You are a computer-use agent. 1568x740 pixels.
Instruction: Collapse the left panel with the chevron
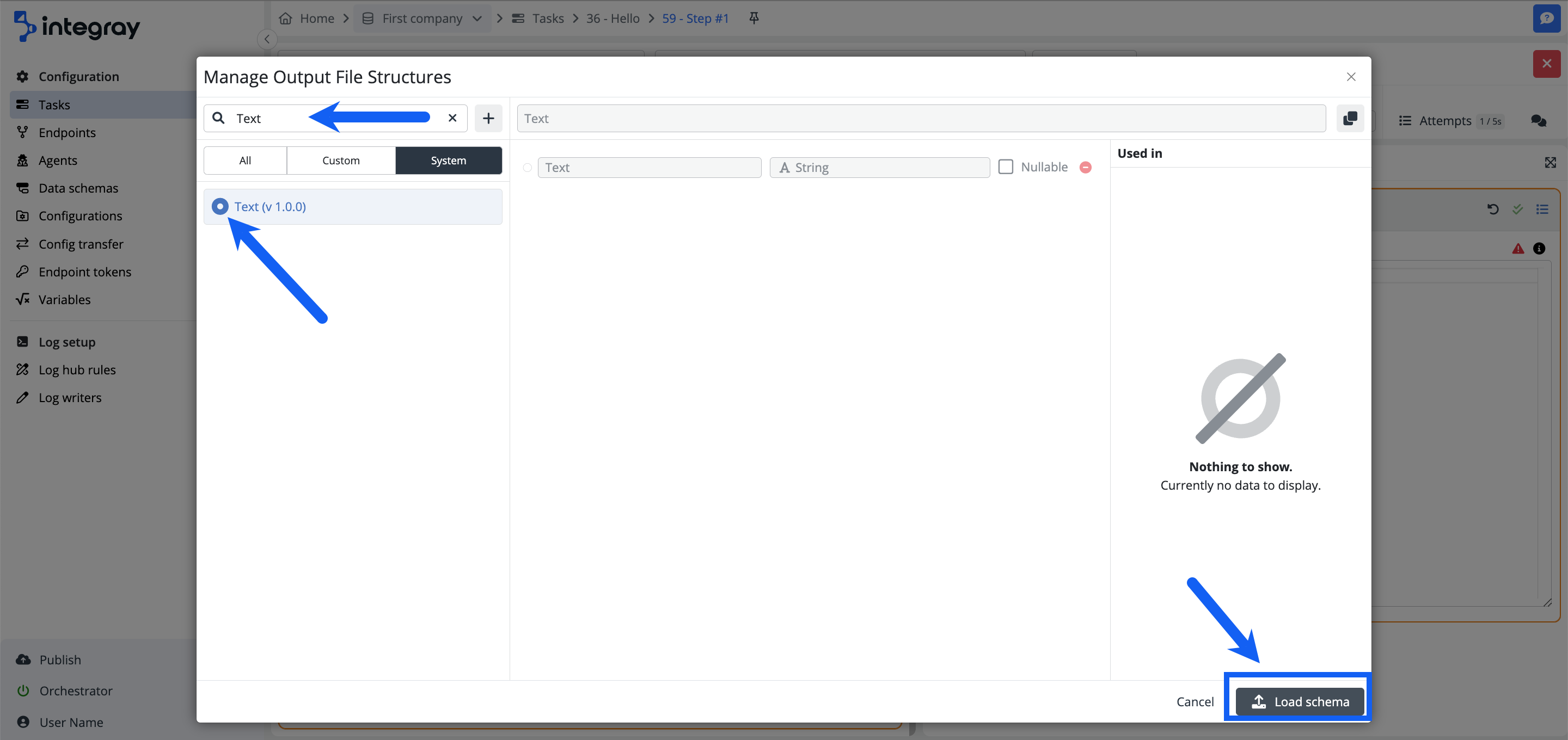267,38
